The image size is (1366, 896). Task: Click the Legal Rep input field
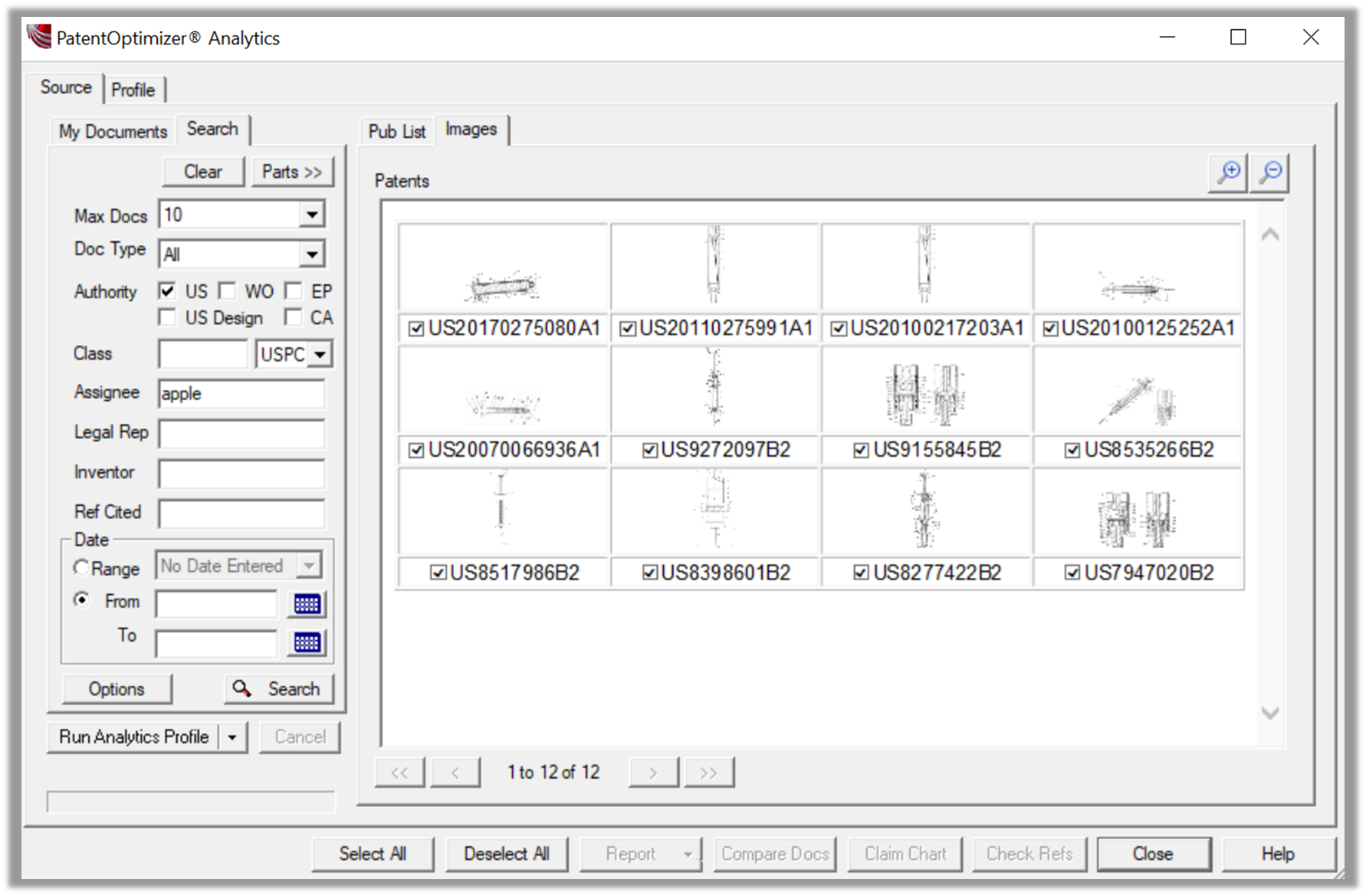click(241, 434)
